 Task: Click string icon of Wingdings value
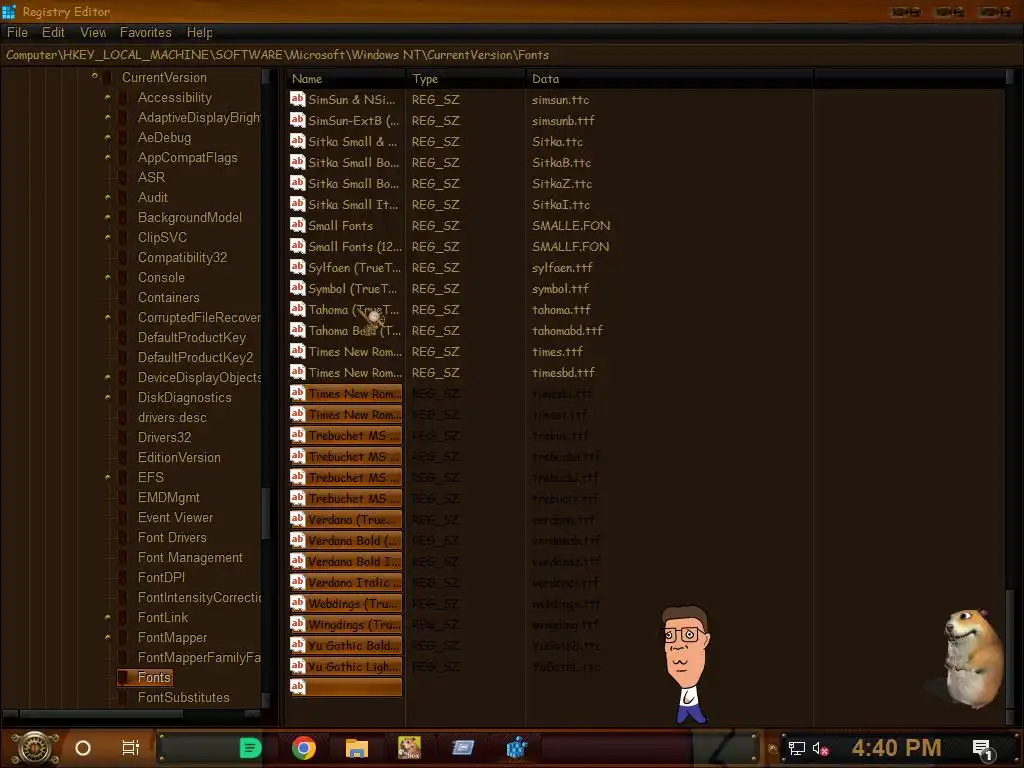(298, 624)
